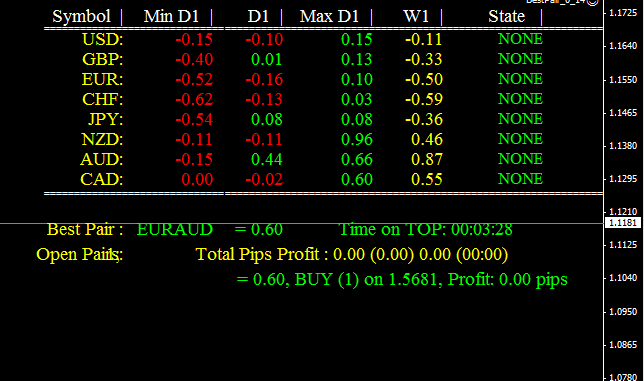The width and height of the screenshot is (644, 381).
Task: Select AUD Max D1 value 0.66
Action: click(x=357, y=159)
